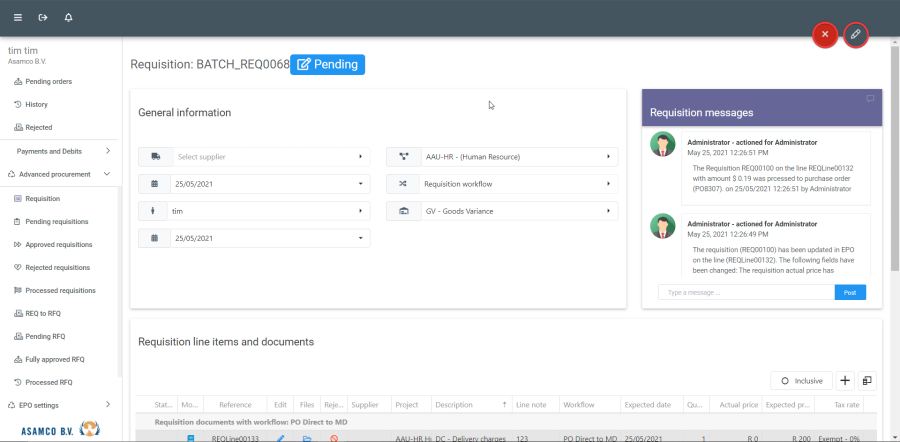
Task: Sort table by Description column header
Action: [454, 405]
